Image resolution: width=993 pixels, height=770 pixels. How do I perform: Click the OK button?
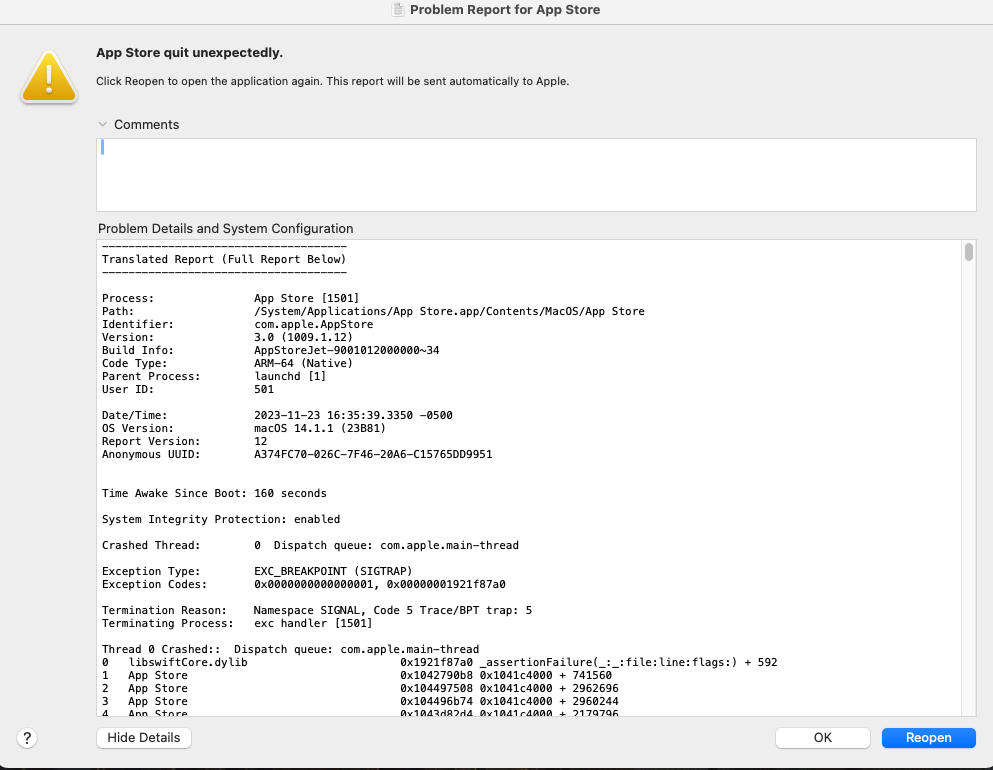(823, 738)
